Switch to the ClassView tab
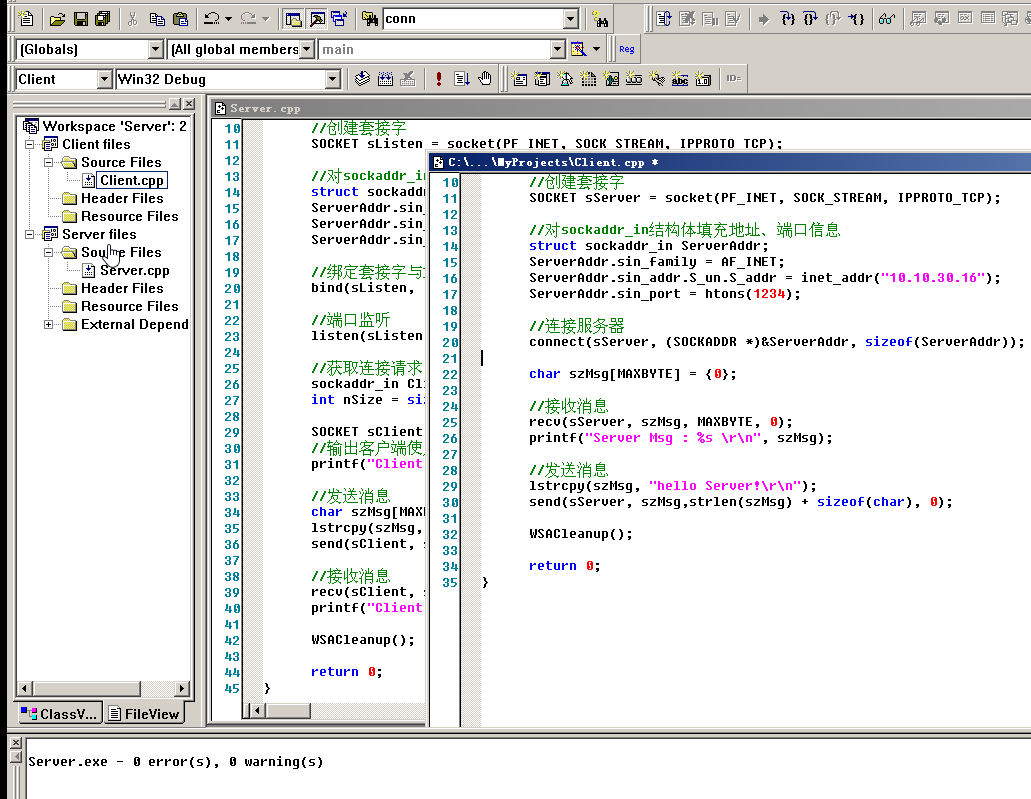 coord(59,714)
